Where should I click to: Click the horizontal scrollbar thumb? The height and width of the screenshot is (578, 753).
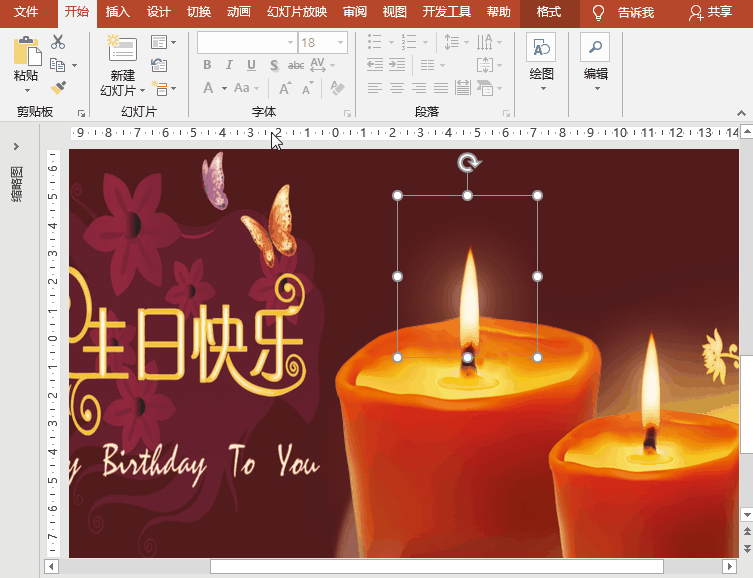tap(437, 566)
